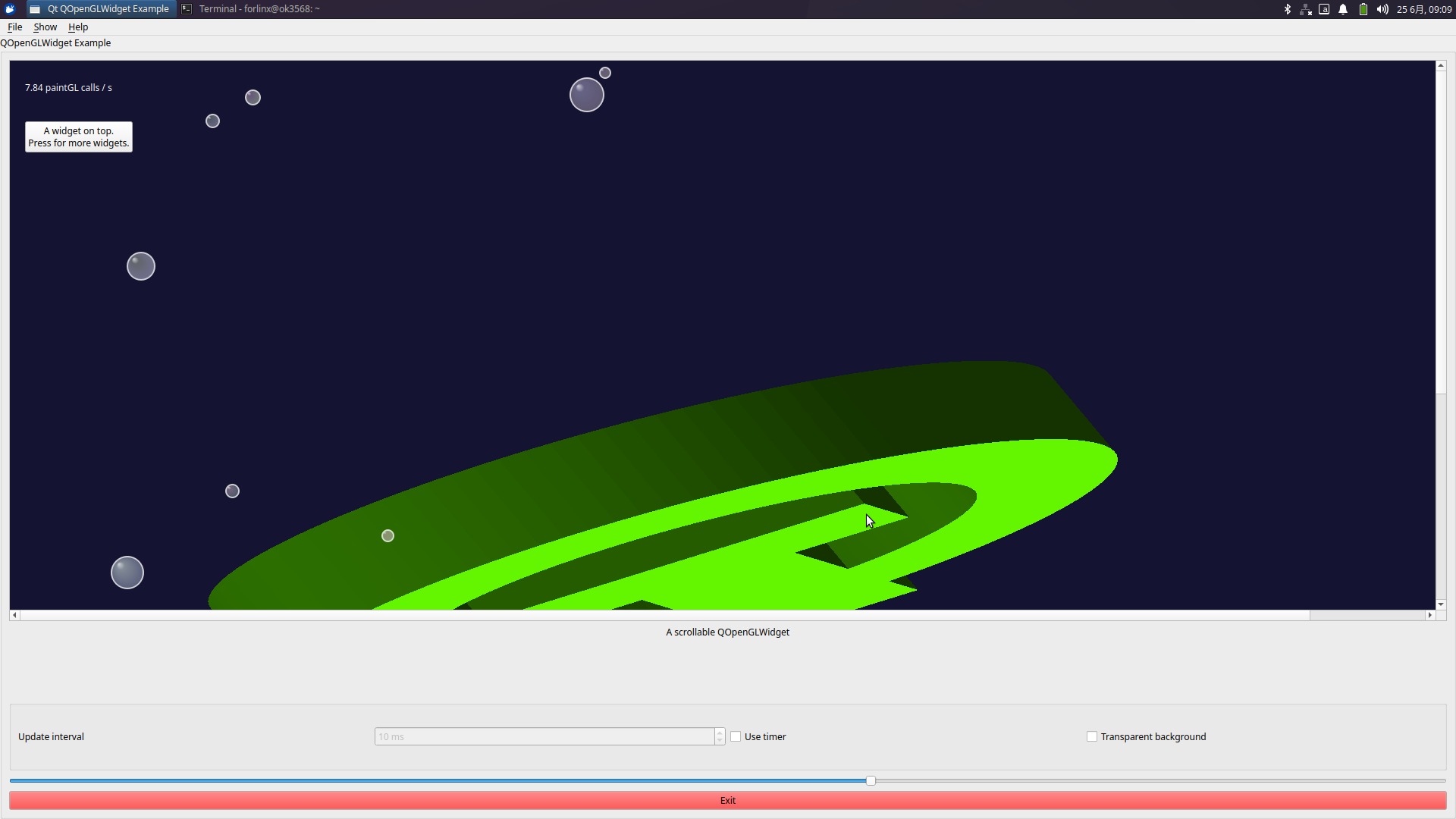
Task: Open the File menu
Action: [14, 27]
